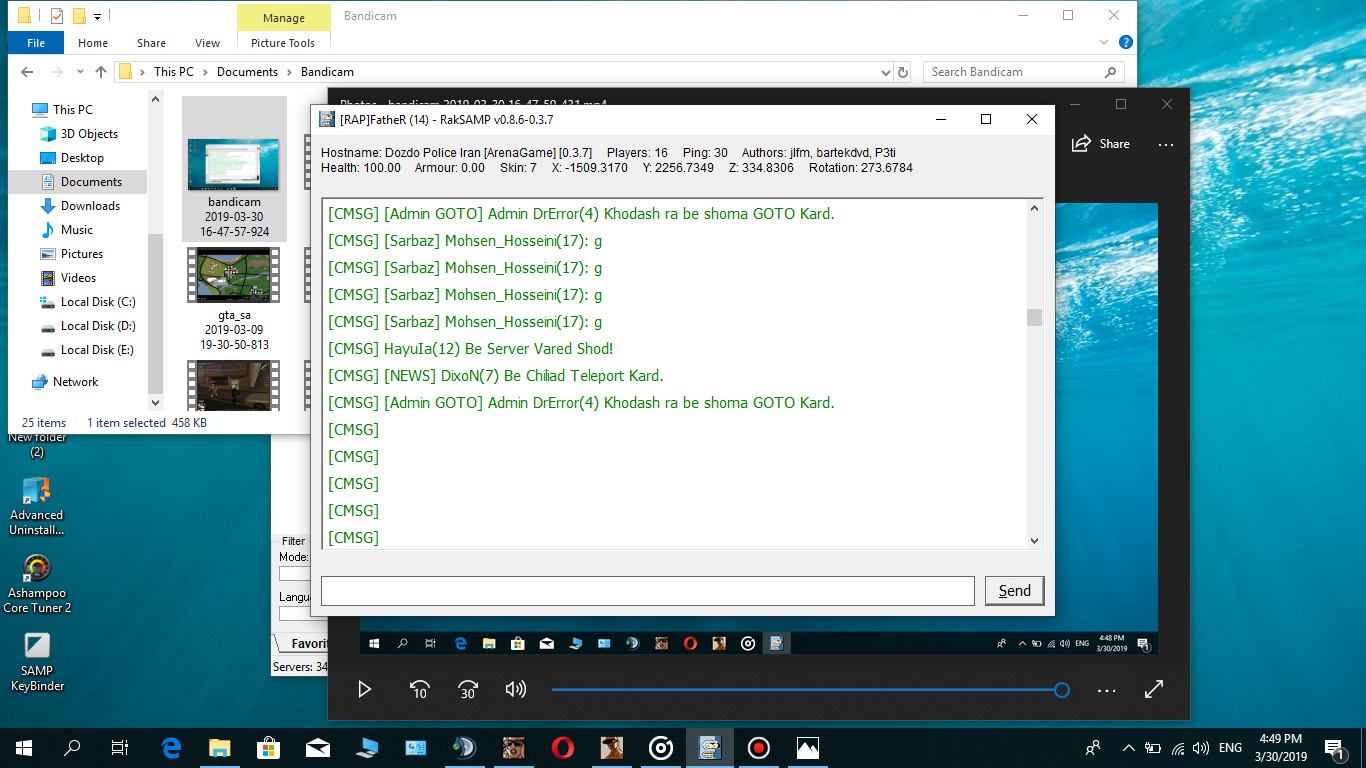
Task: Open the address bar history dropdown
Action: 885,72
